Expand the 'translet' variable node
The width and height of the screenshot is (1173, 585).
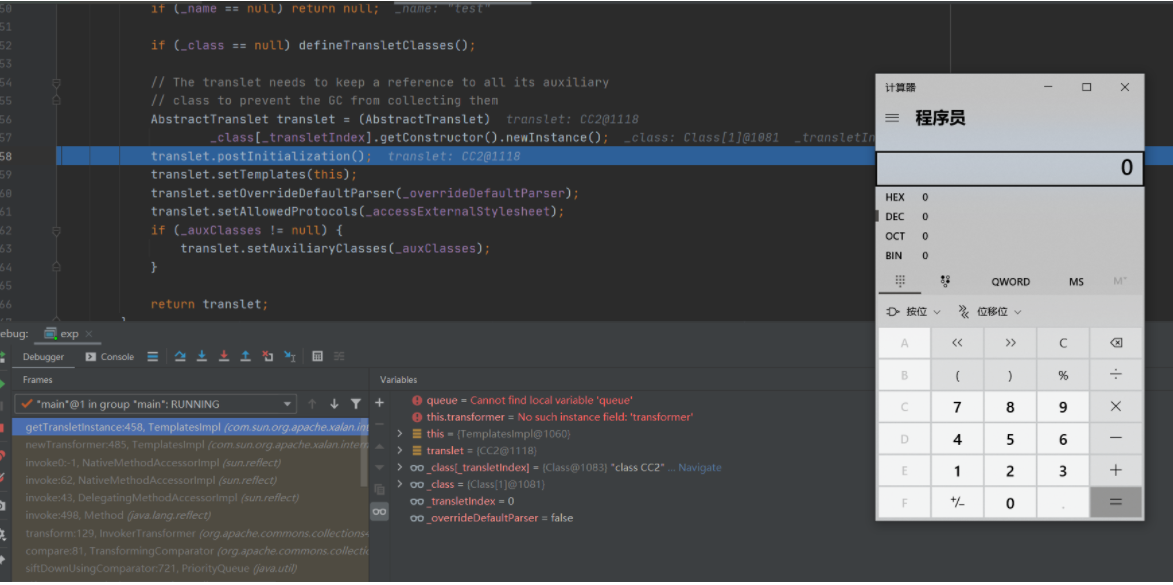click(x=399, y=450)
